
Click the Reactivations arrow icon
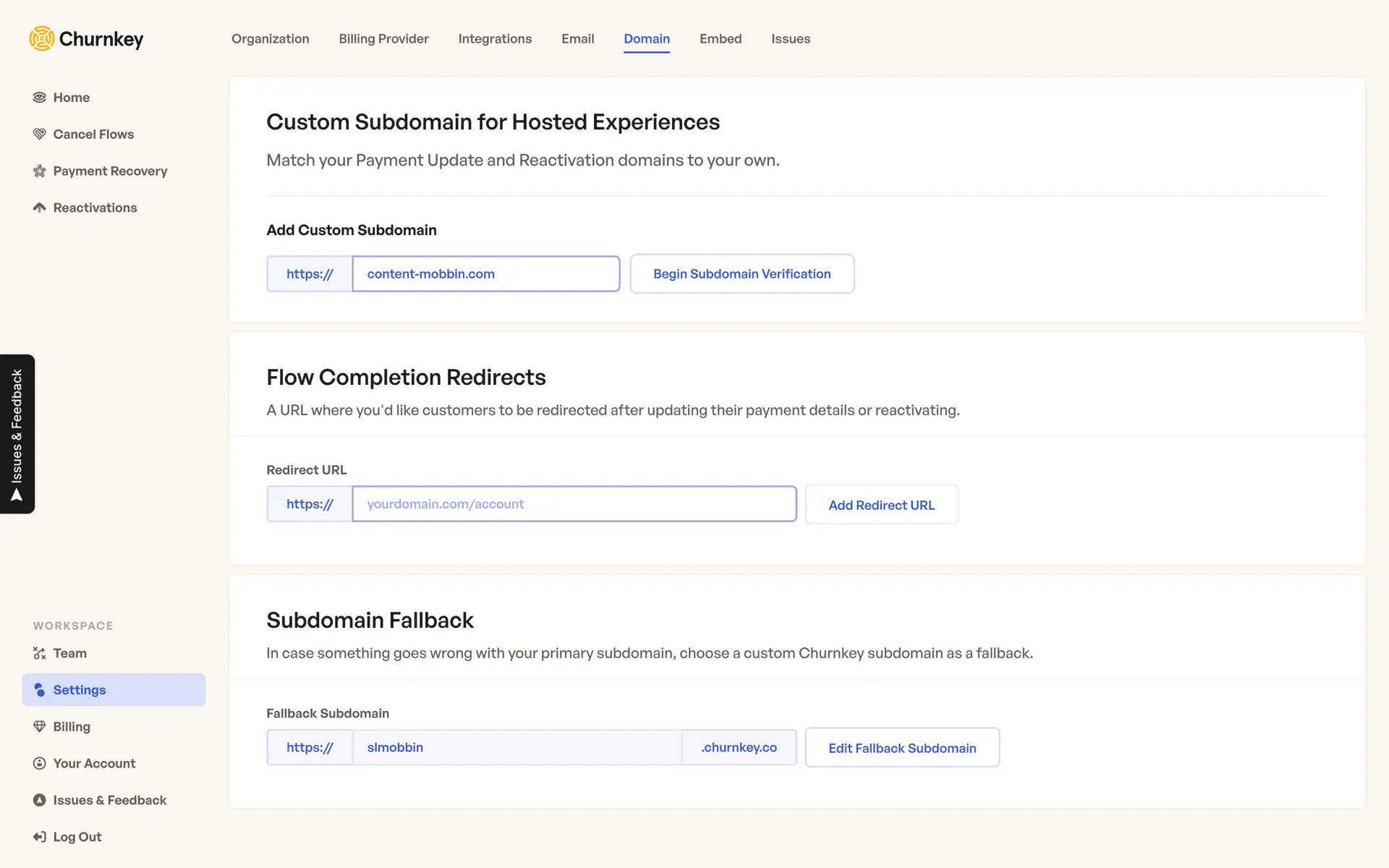pos(39,208)
